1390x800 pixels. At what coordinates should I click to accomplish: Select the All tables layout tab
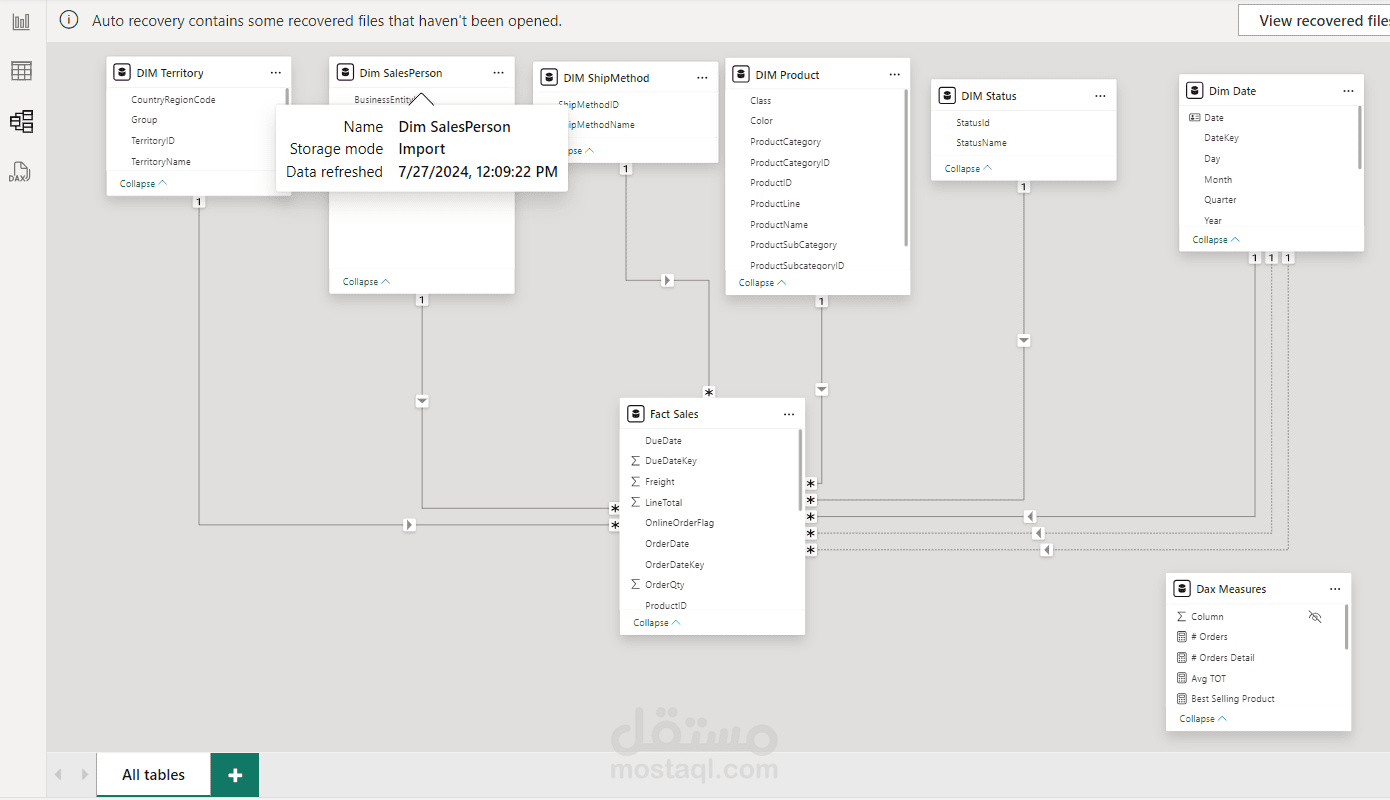[x=154, y=775]
